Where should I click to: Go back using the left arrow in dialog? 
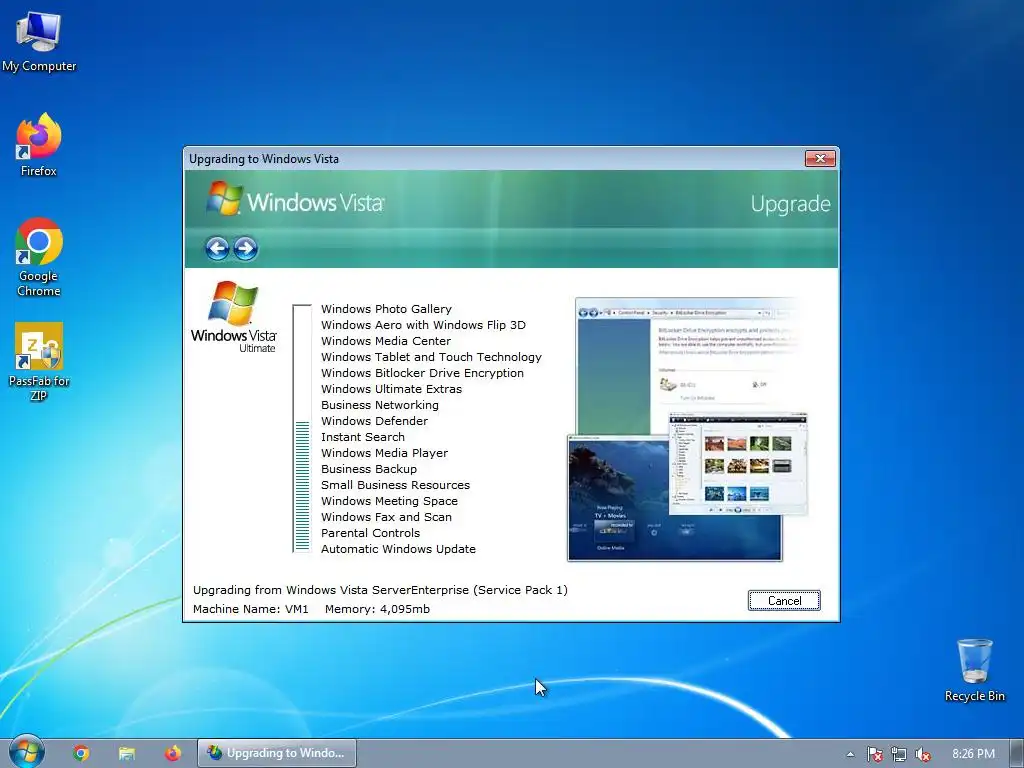217,248
